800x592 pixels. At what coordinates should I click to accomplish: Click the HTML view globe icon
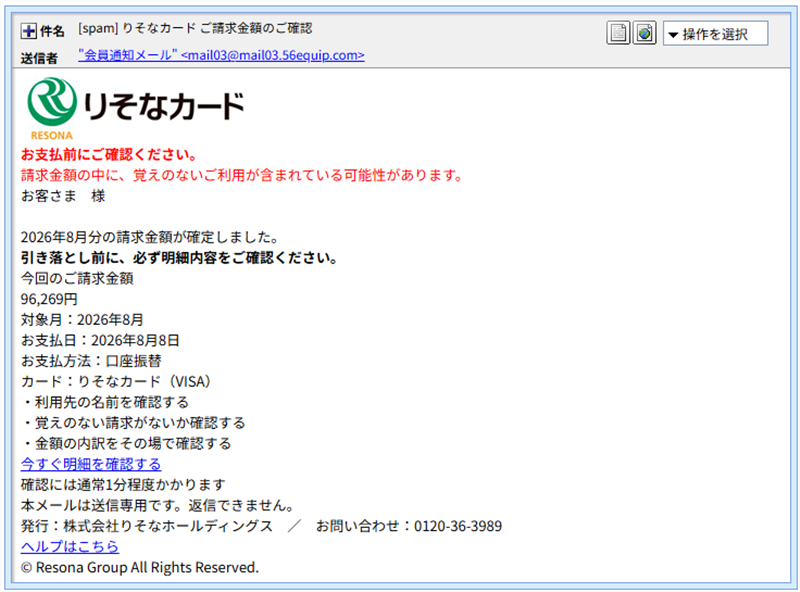(644, 33)
